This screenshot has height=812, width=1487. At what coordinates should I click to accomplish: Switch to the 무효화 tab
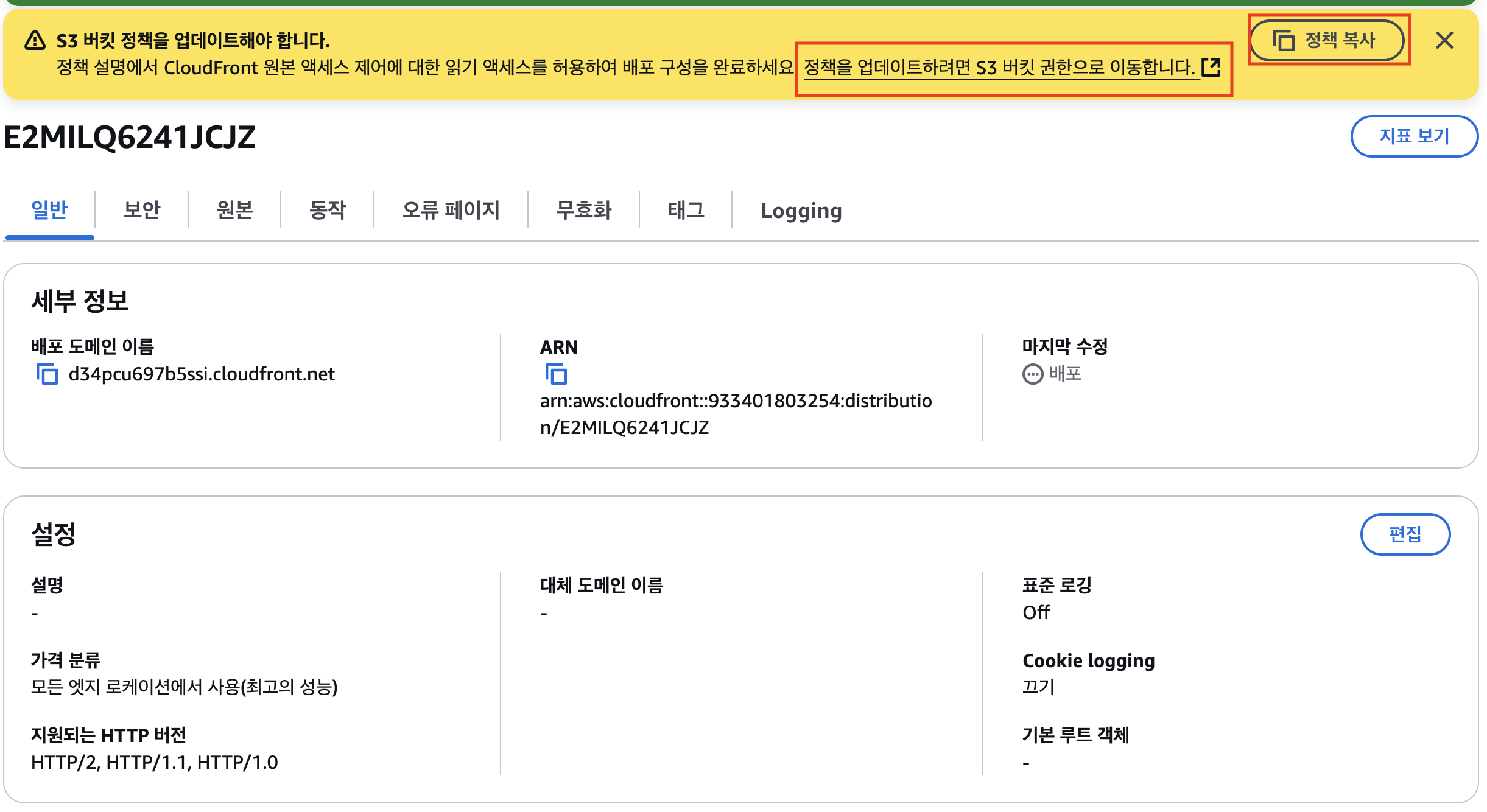[x=583, y=210]
